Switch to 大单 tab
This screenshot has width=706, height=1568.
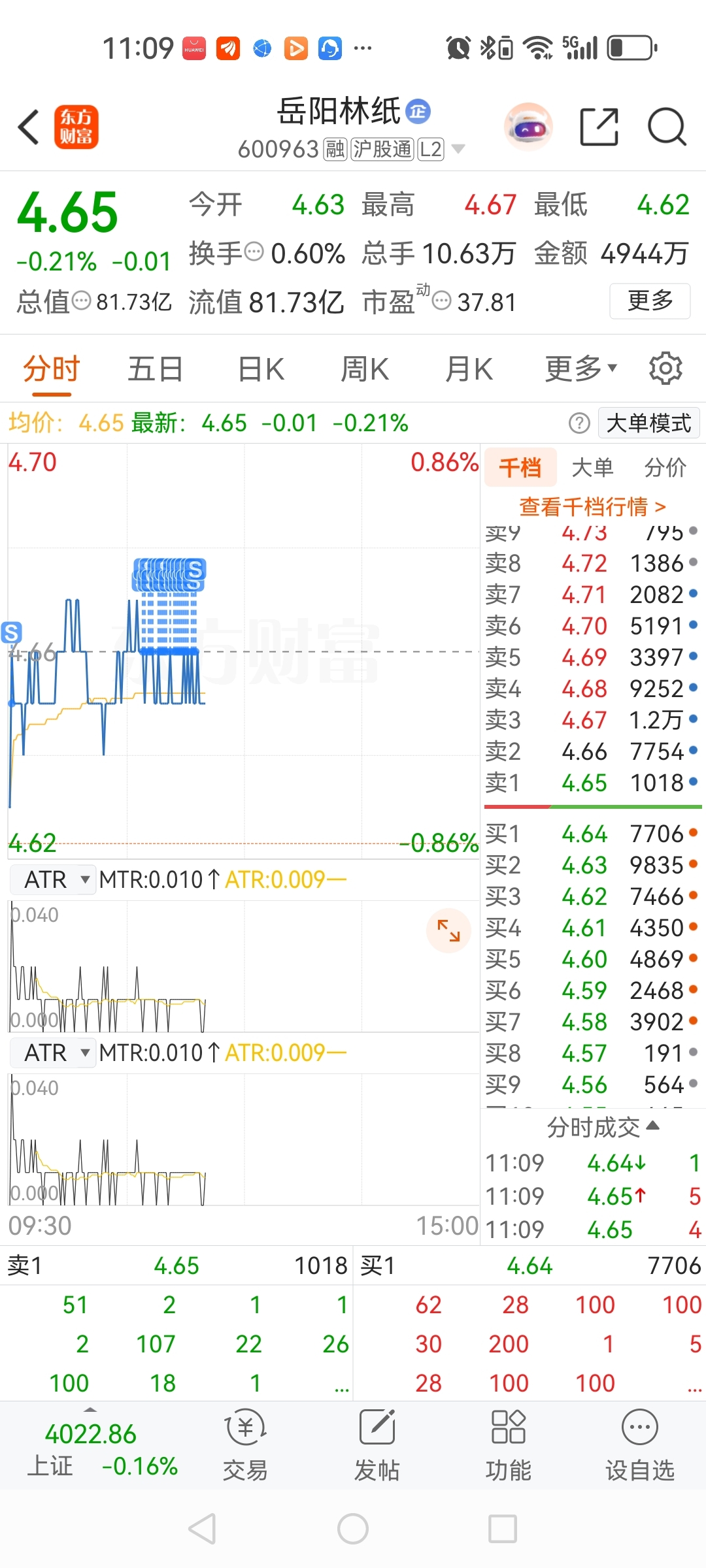point(592,467)
